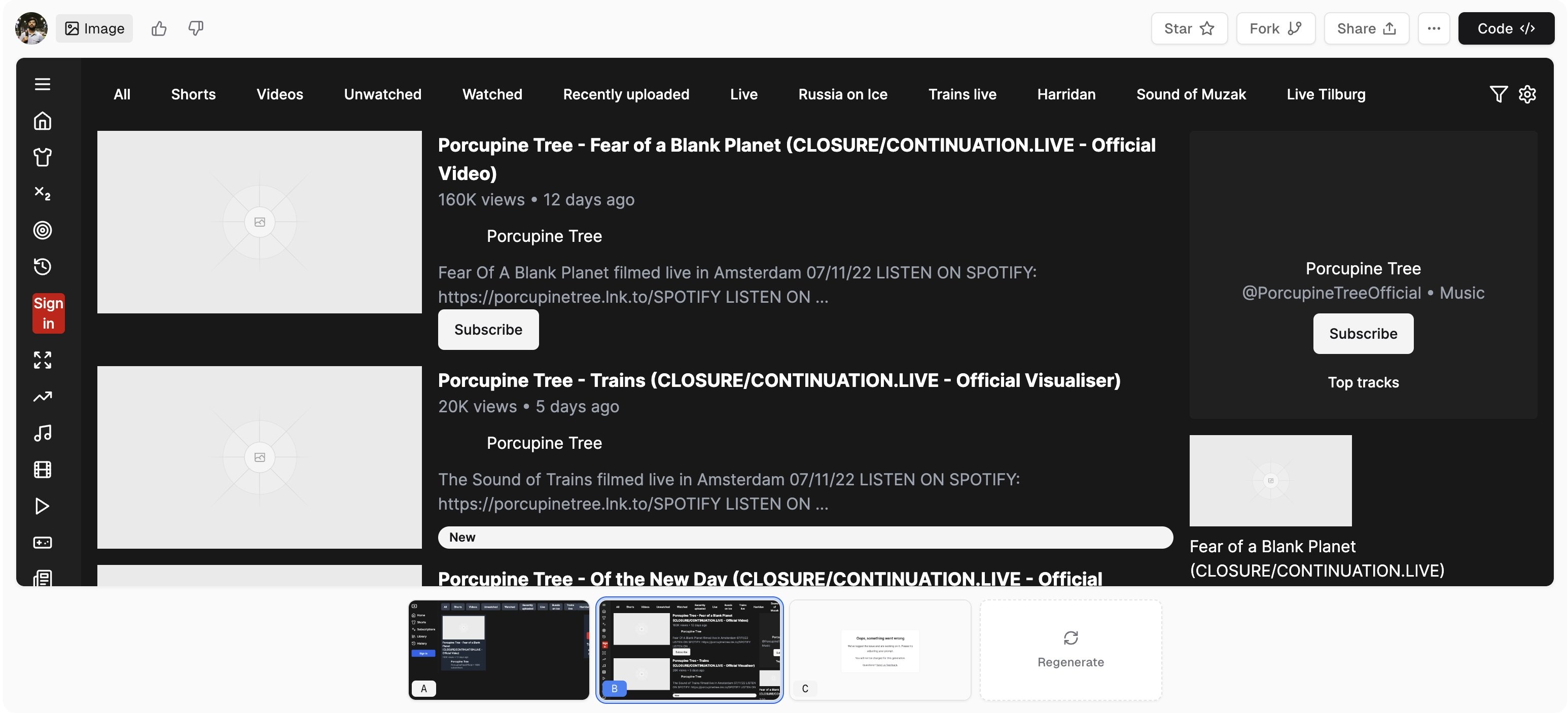Open the newspaper News icon
1568x713 pixels.
pos(42,578)
